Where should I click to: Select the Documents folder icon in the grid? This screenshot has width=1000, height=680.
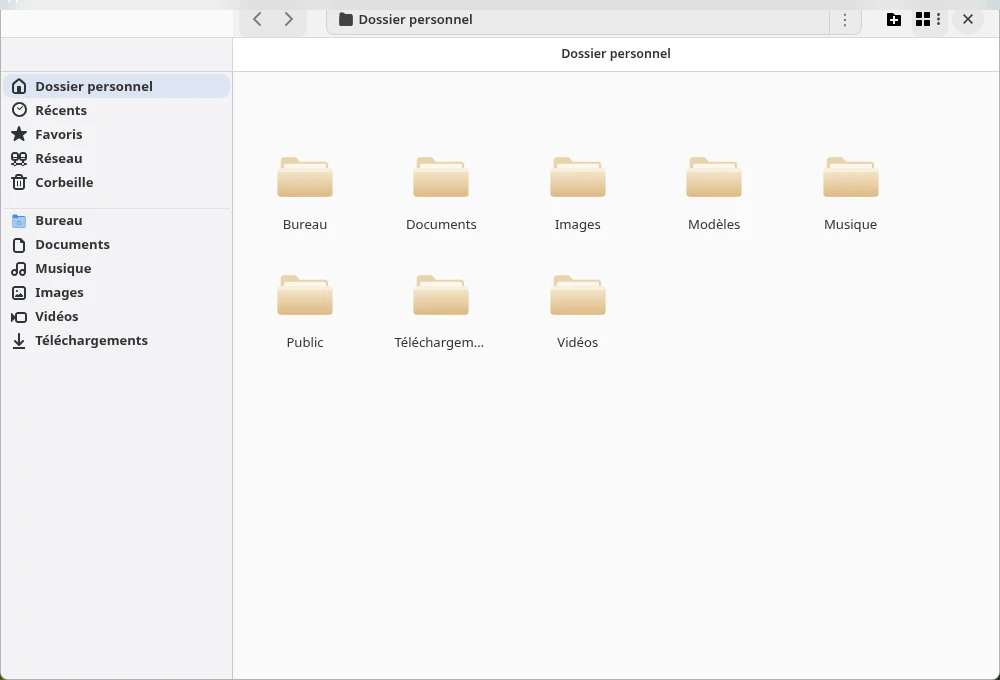coord(441,177)
